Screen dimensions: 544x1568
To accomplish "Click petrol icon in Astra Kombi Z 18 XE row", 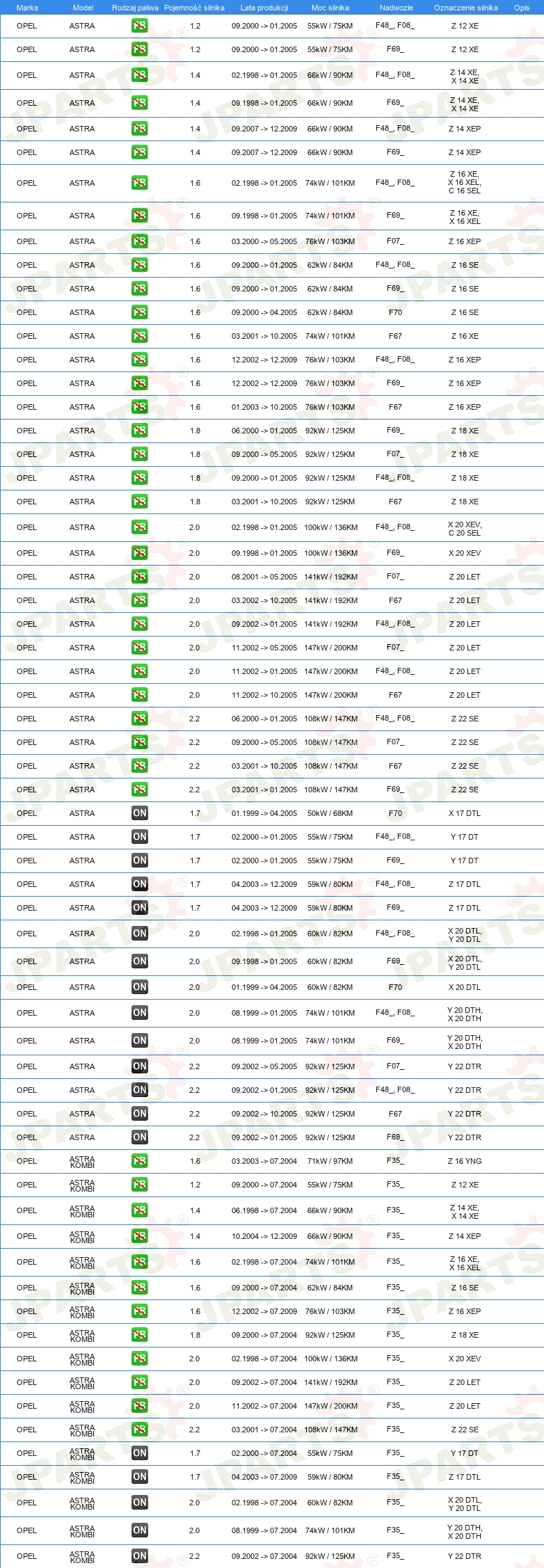I will [x=140, y=1335].
